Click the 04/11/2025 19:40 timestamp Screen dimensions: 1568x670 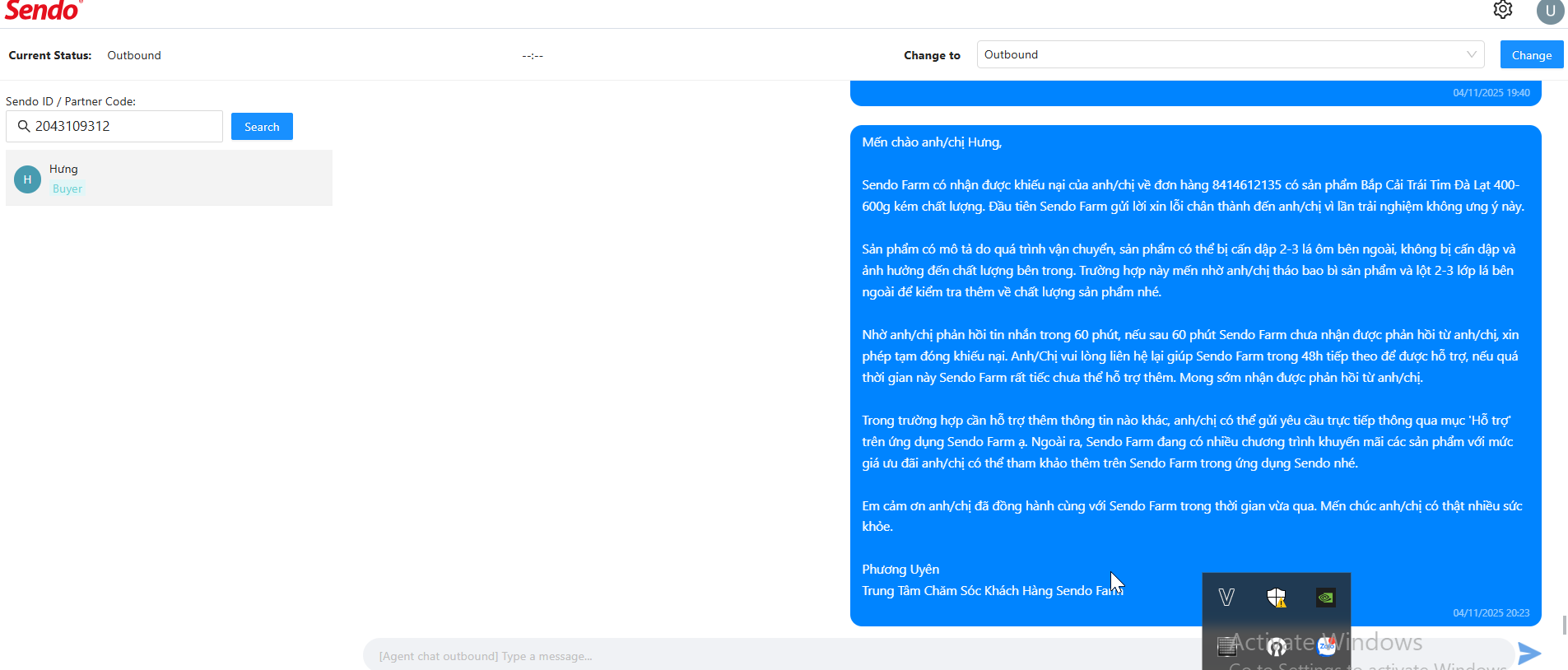[x=1491, y=93]
